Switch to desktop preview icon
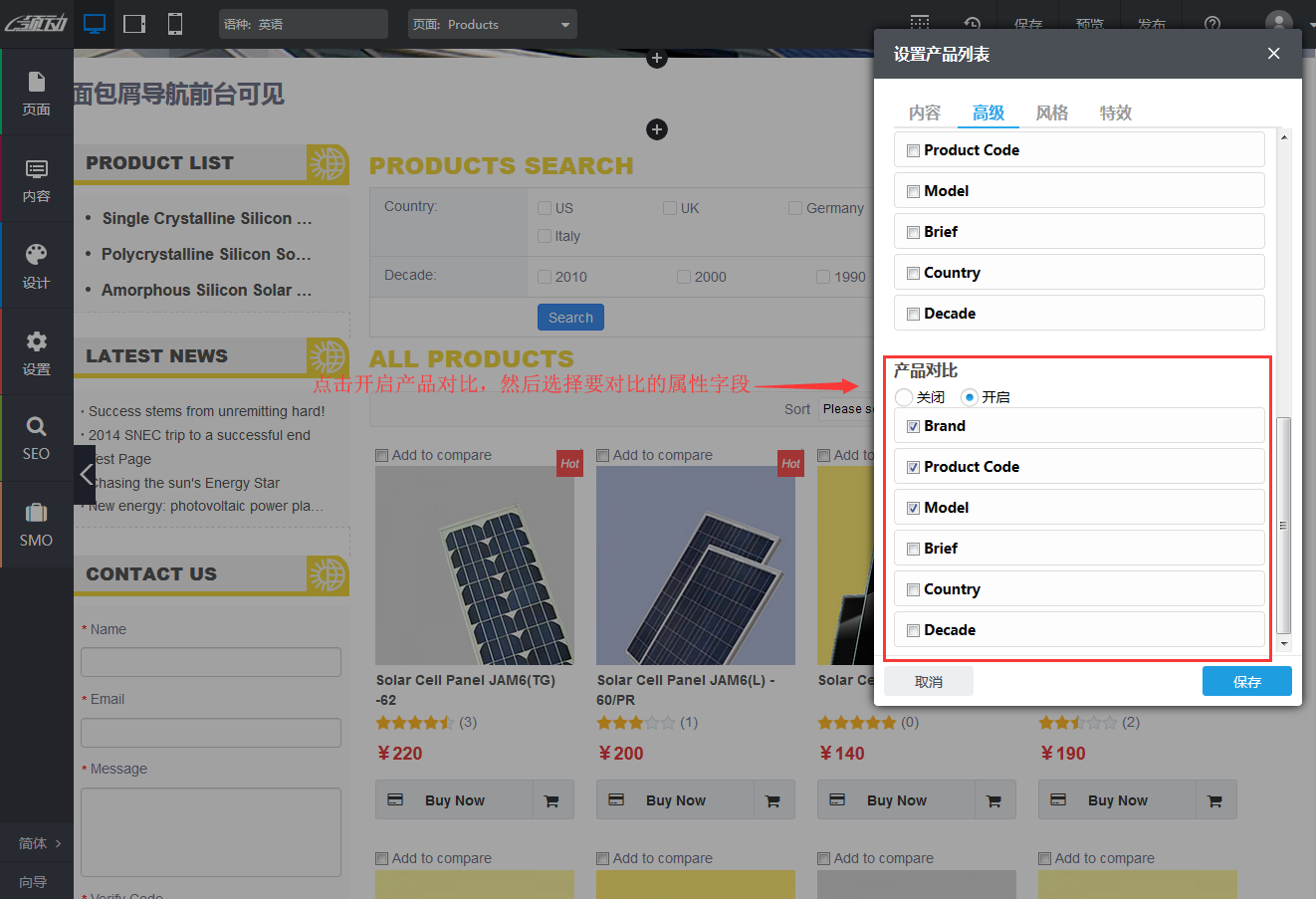 pos(95,24)
